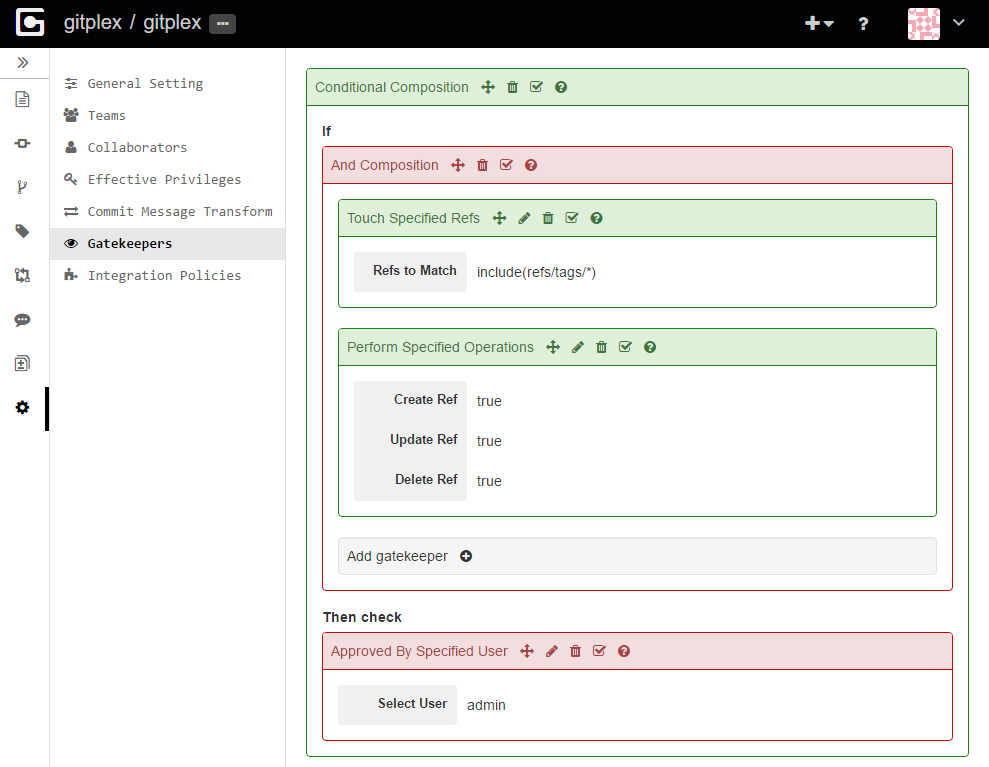The width and height of the screenshot is (989, 767).
Task: Click the Add gatekeeper plus button
Action: (466, 556)
